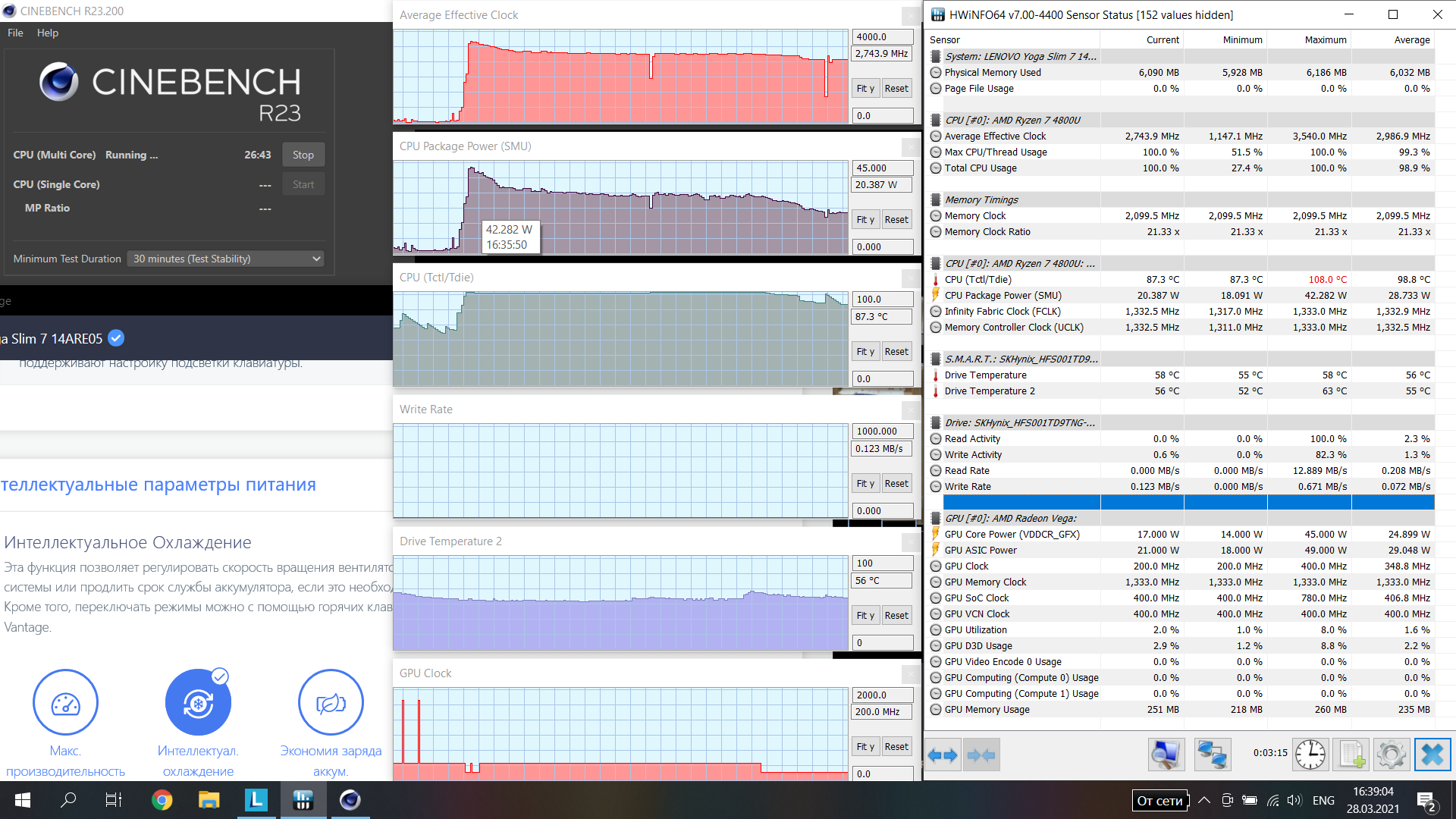The height and width of the screenshot is (819, 1456).
Task: Select Infinity Fabric Clock (FCLK) row
Action: 1181,311
